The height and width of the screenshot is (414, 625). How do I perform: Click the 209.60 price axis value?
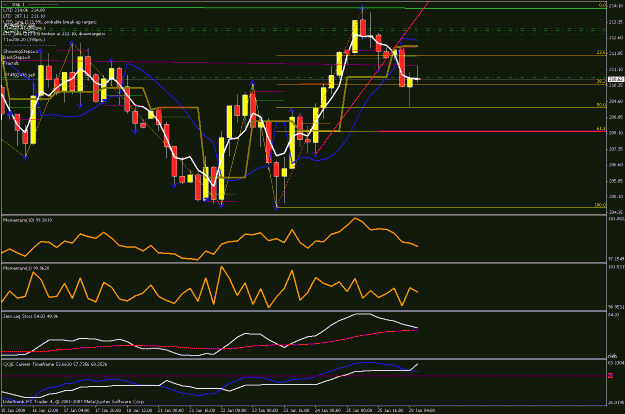616,101
